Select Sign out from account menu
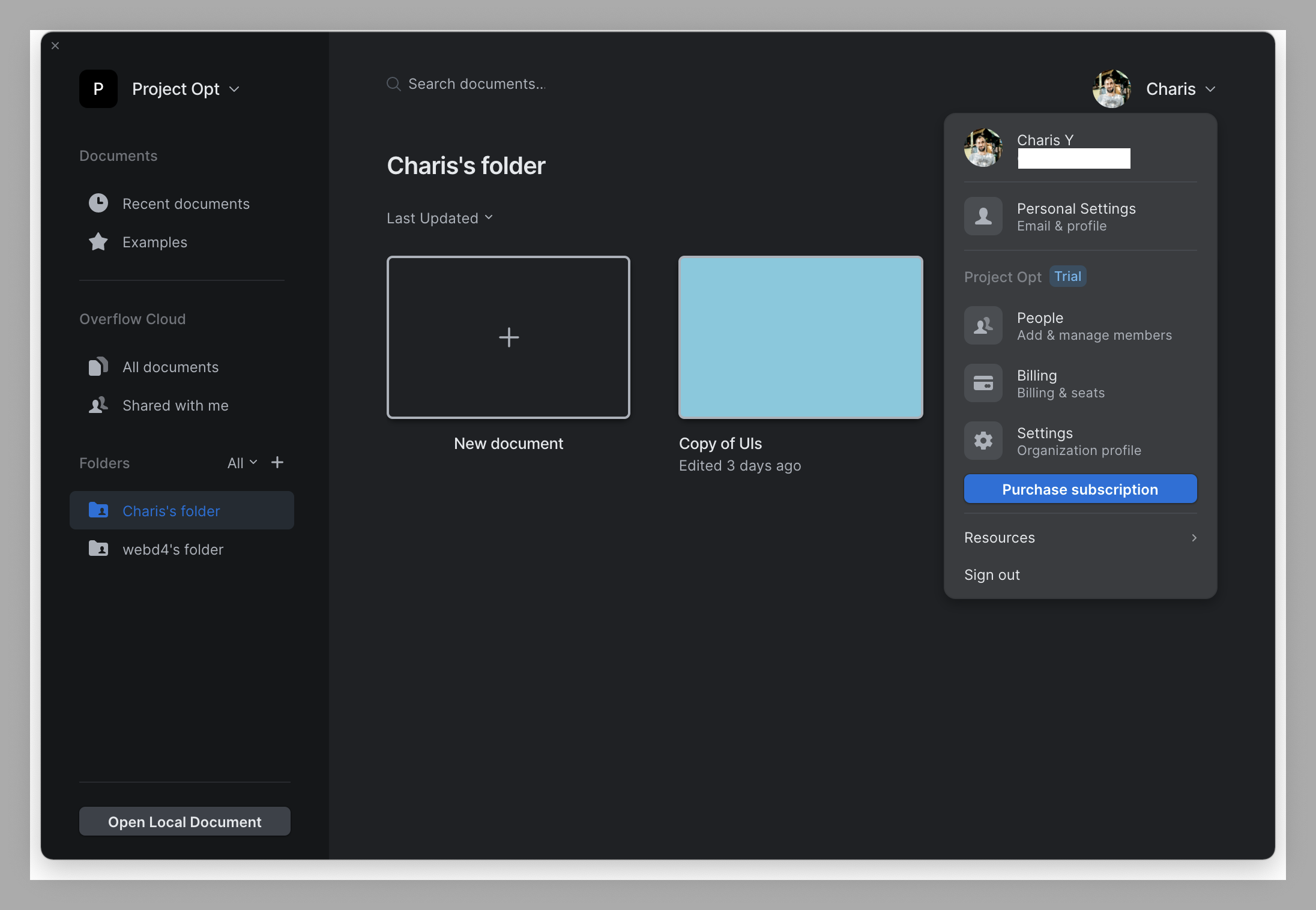 [x=992, y=574]
